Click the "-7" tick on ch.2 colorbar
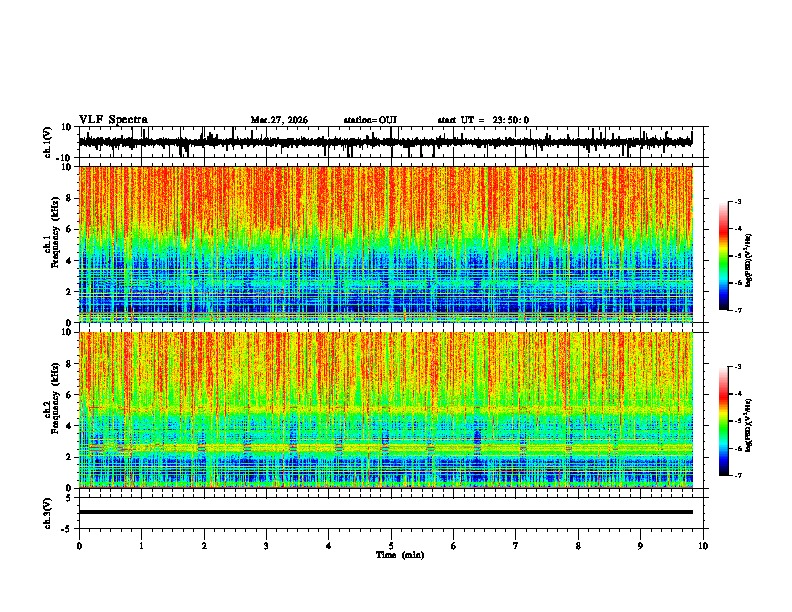 pos(737,476)
